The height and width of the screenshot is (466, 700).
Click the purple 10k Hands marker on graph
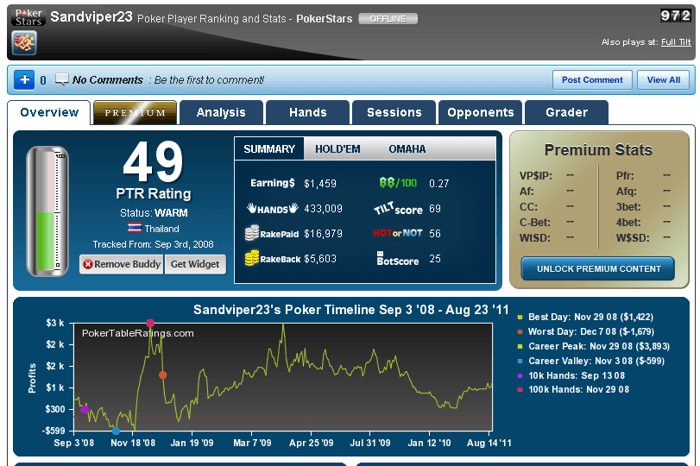click(84, 409)
